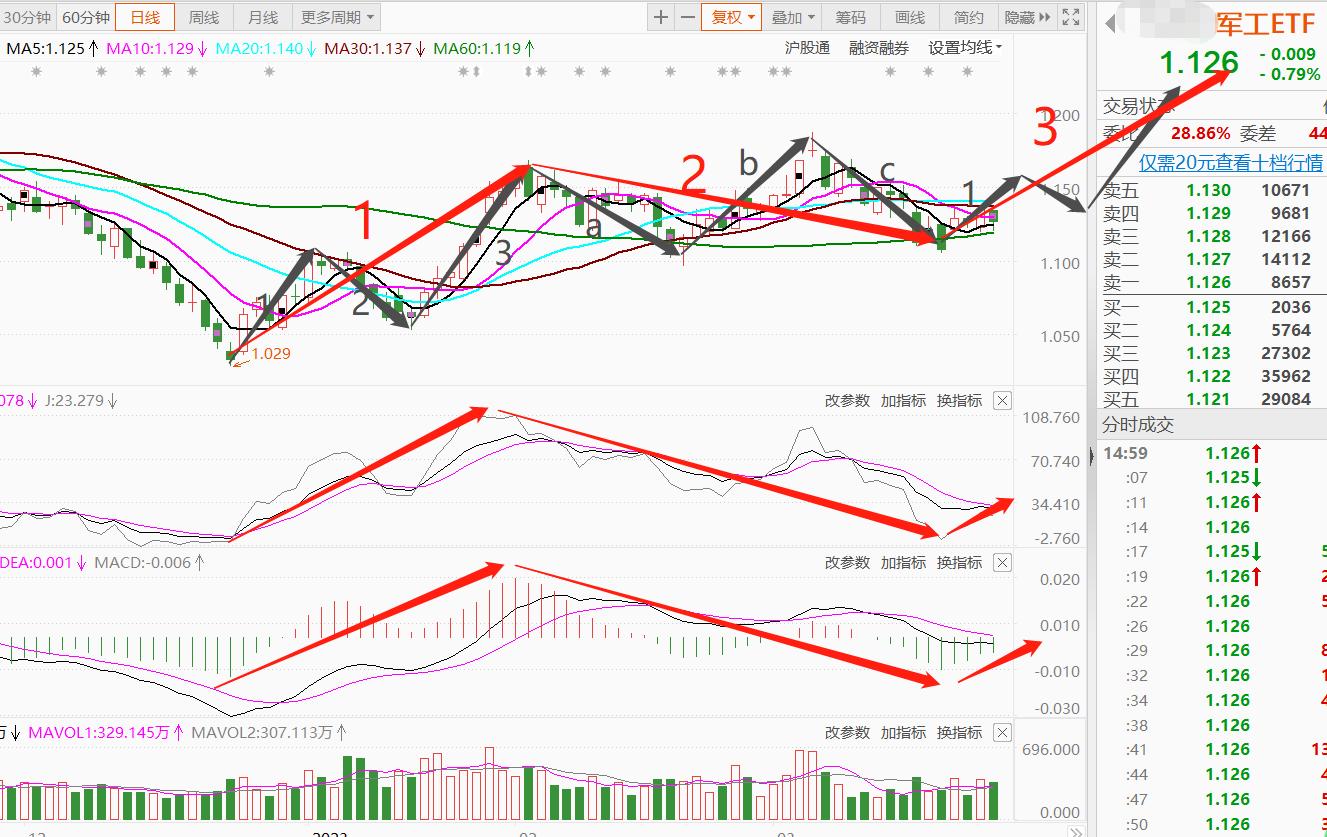Click the 买五 order book row
The height and width of the screenshot is (837, 1327).
[1212, 399]
